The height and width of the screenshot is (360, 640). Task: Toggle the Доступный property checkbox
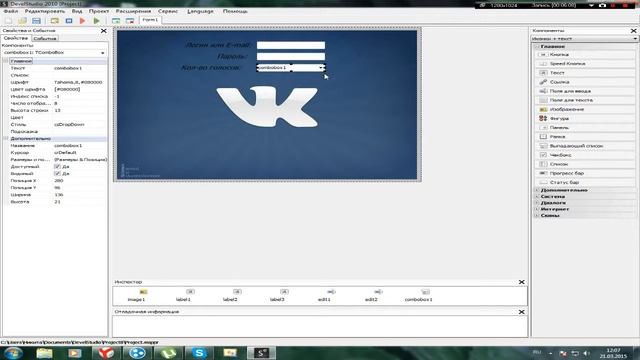[57, 167]
